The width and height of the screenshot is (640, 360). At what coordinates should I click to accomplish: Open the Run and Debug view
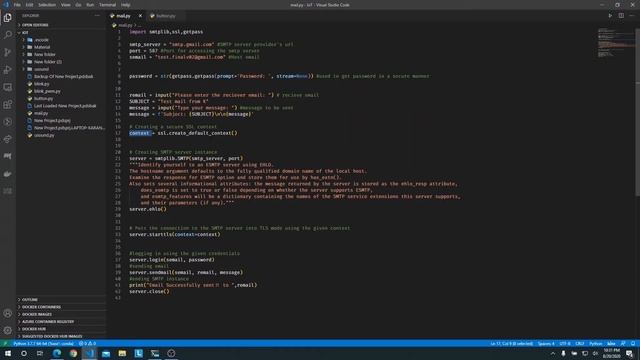(x=8, y=70)
